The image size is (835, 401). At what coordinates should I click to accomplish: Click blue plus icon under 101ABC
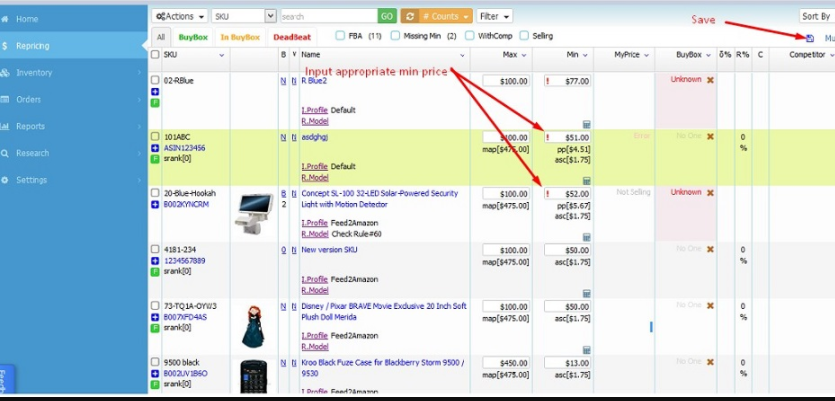(x=155, y=148)
